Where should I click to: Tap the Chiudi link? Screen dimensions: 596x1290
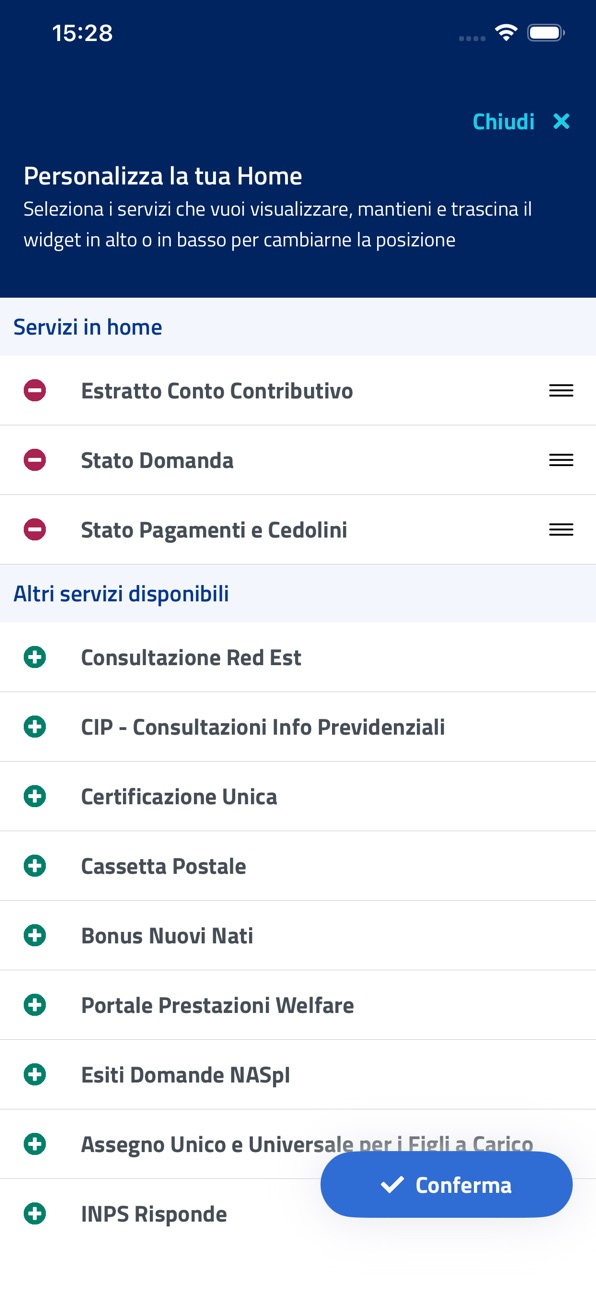(x=503, y=121)
